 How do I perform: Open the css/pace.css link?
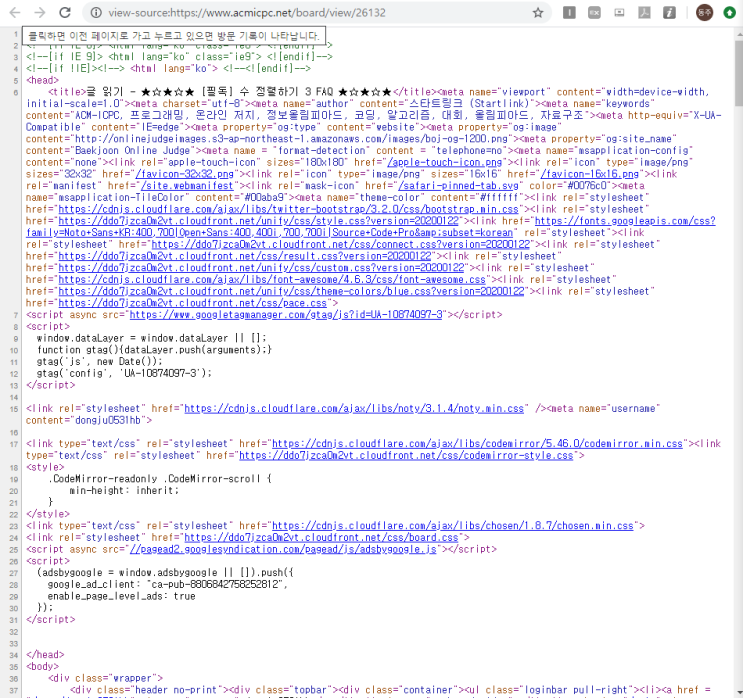[192, 303]
